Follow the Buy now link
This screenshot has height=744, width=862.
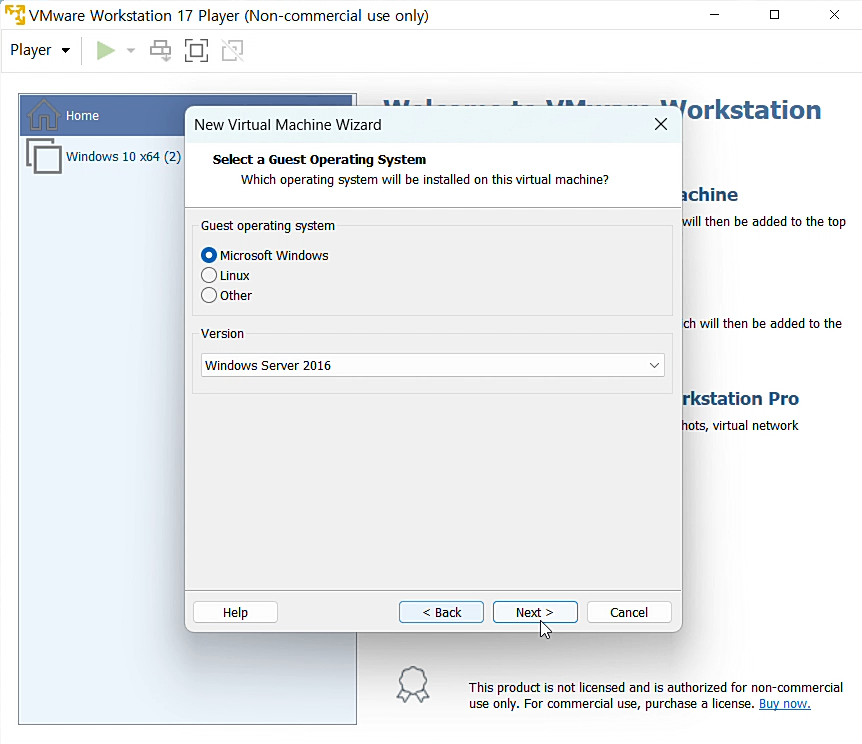pyautogui.click(x=784, y=704)
